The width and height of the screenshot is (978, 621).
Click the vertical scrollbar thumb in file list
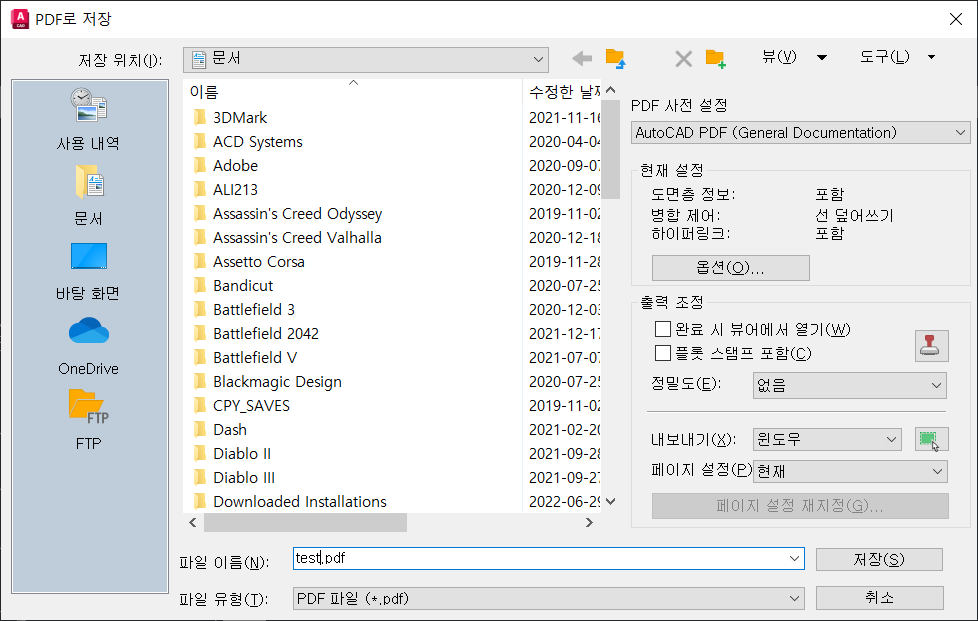(x=611, y=149)
